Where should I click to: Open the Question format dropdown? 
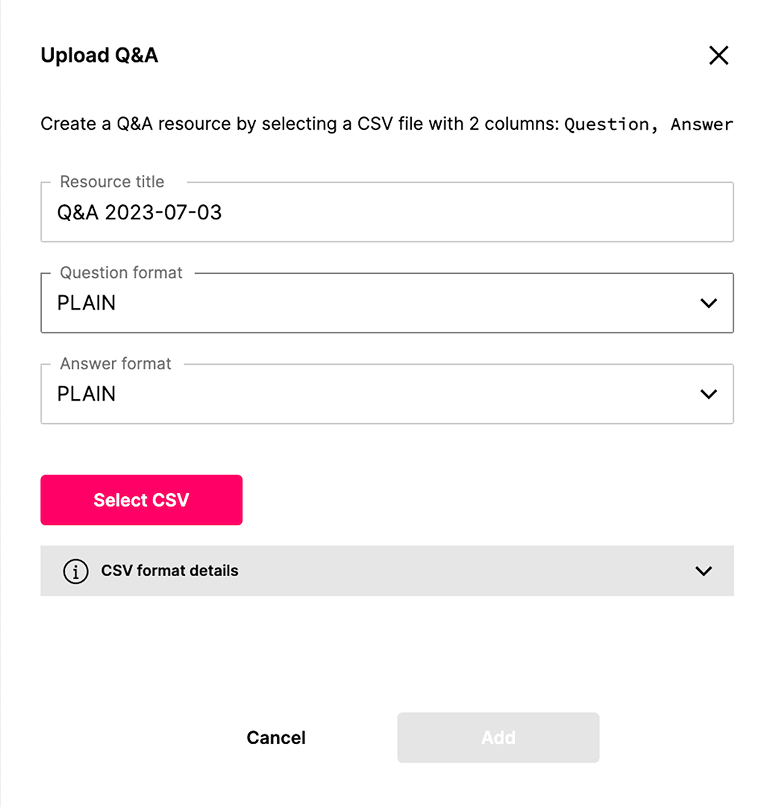pos(386,302)
